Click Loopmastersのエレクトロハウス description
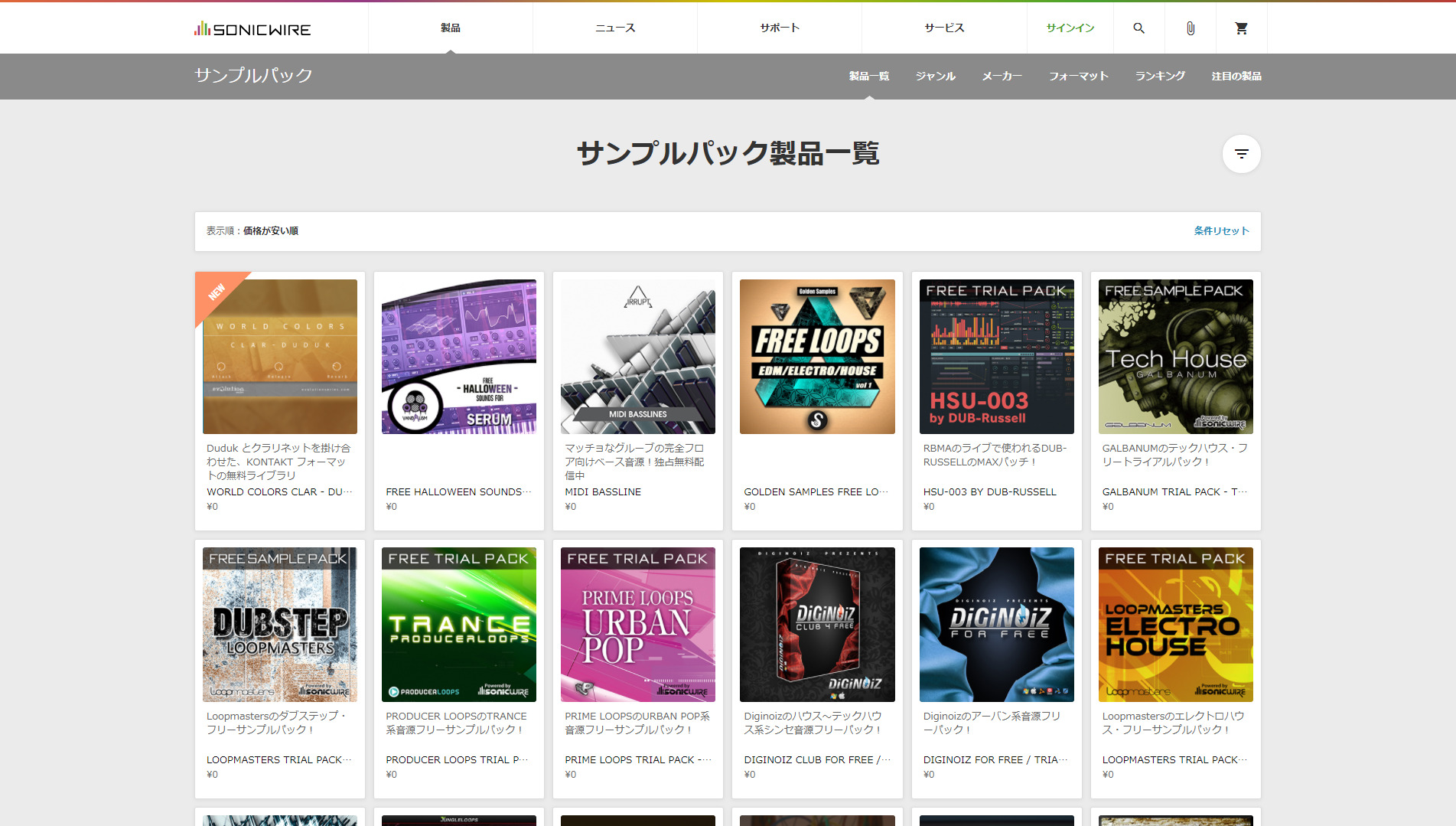The height and width of the screenshot is (826, 1456). click(1173, 723)
